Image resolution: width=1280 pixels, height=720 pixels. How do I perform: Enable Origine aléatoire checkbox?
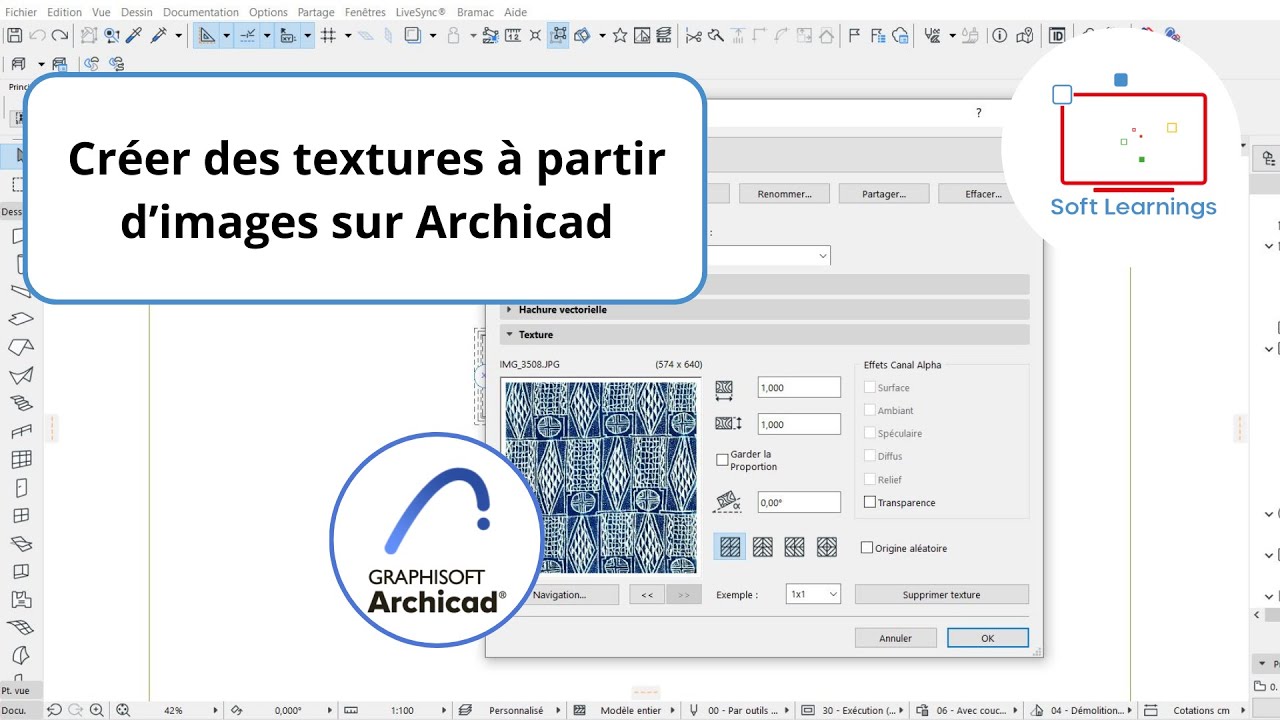(867, 548)
